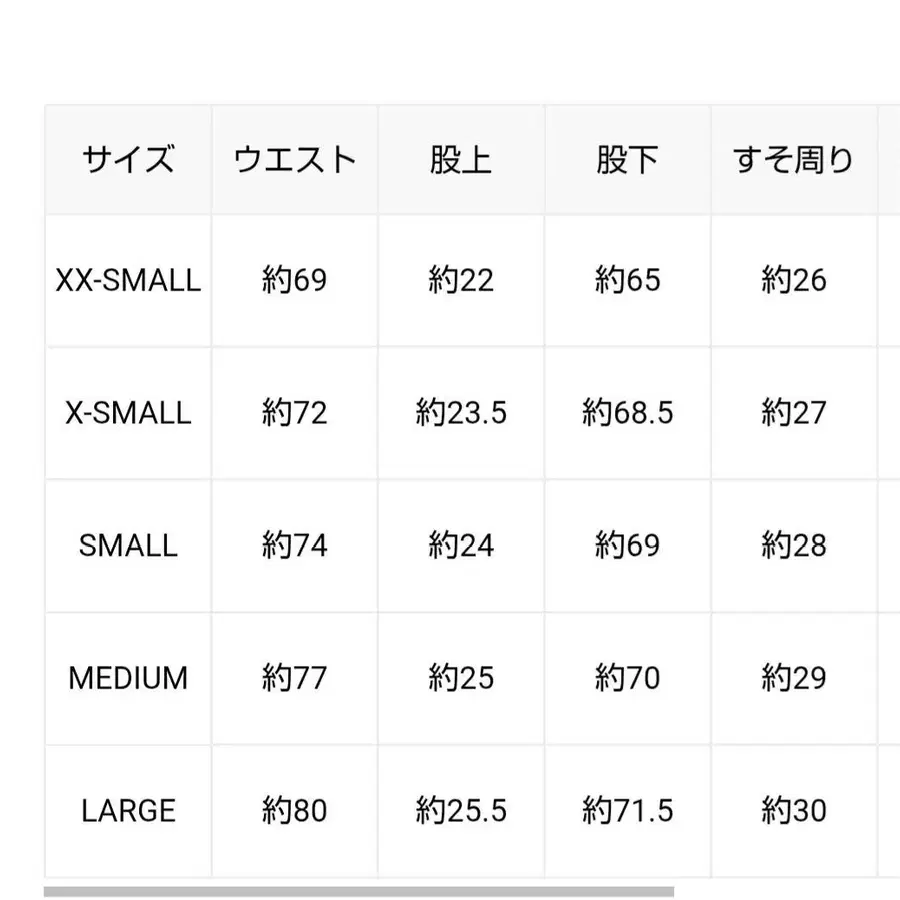This screenshot has height=900, width=900.
Task: Click the 股上 column header
Action: click(x=461, y=160)
